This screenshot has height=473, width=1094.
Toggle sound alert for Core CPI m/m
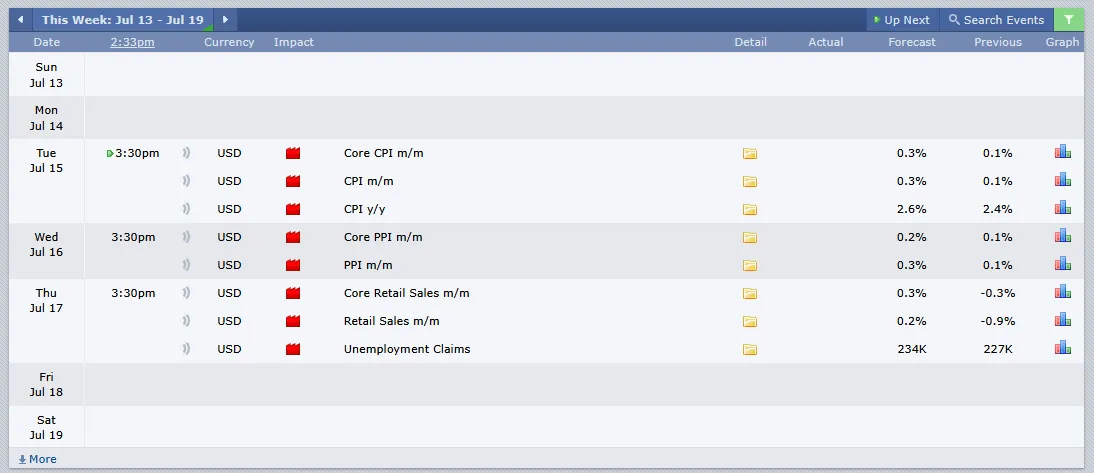click(186, 153)
